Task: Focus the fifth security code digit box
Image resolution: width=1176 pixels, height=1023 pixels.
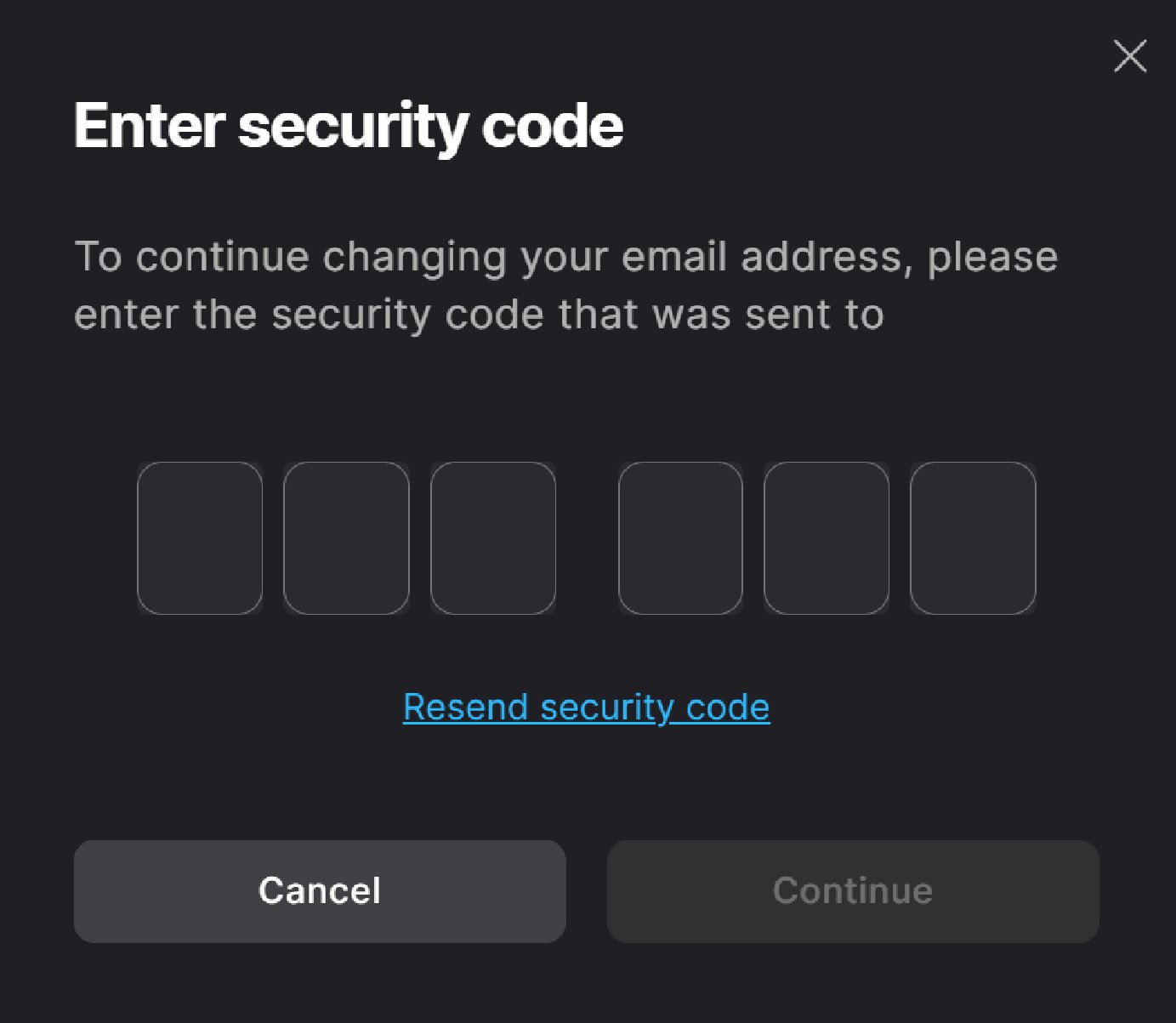Action: (827, 537)
